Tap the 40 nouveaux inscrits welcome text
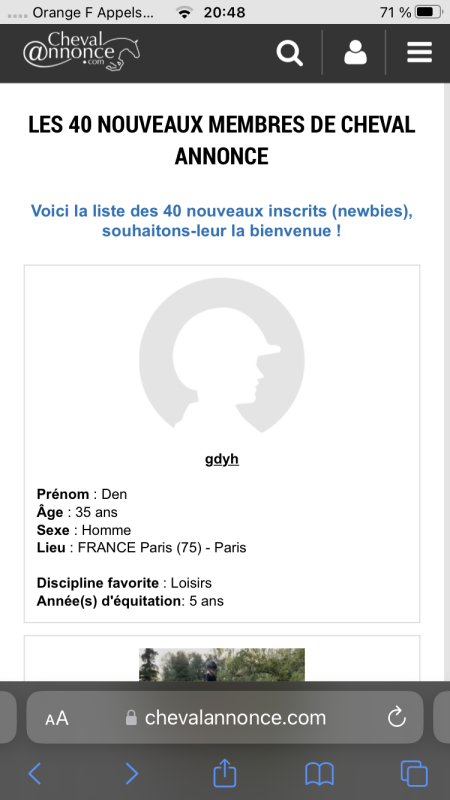 pos(222,220)
